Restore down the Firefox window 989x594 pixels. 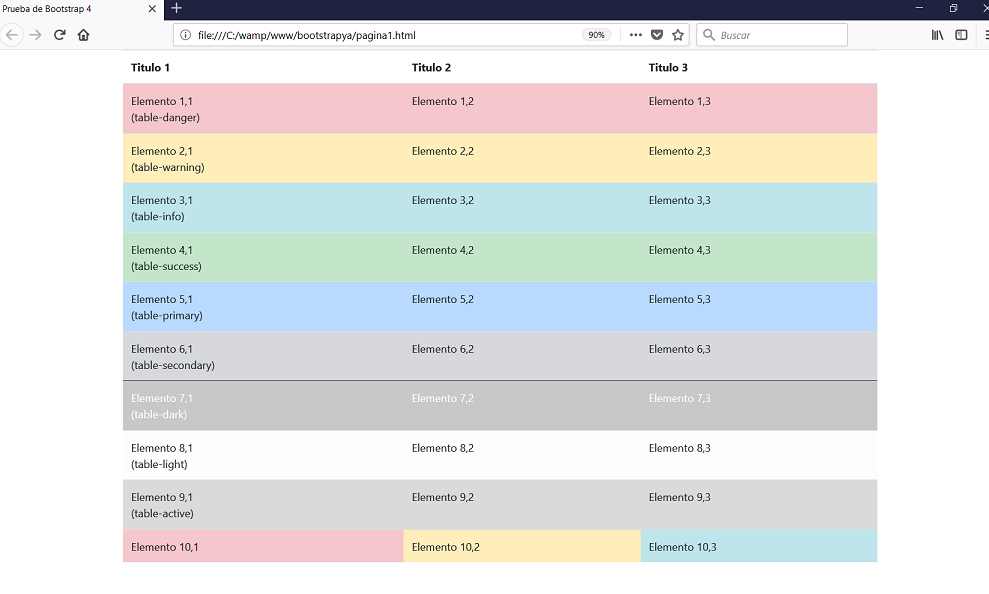(953, 8)
